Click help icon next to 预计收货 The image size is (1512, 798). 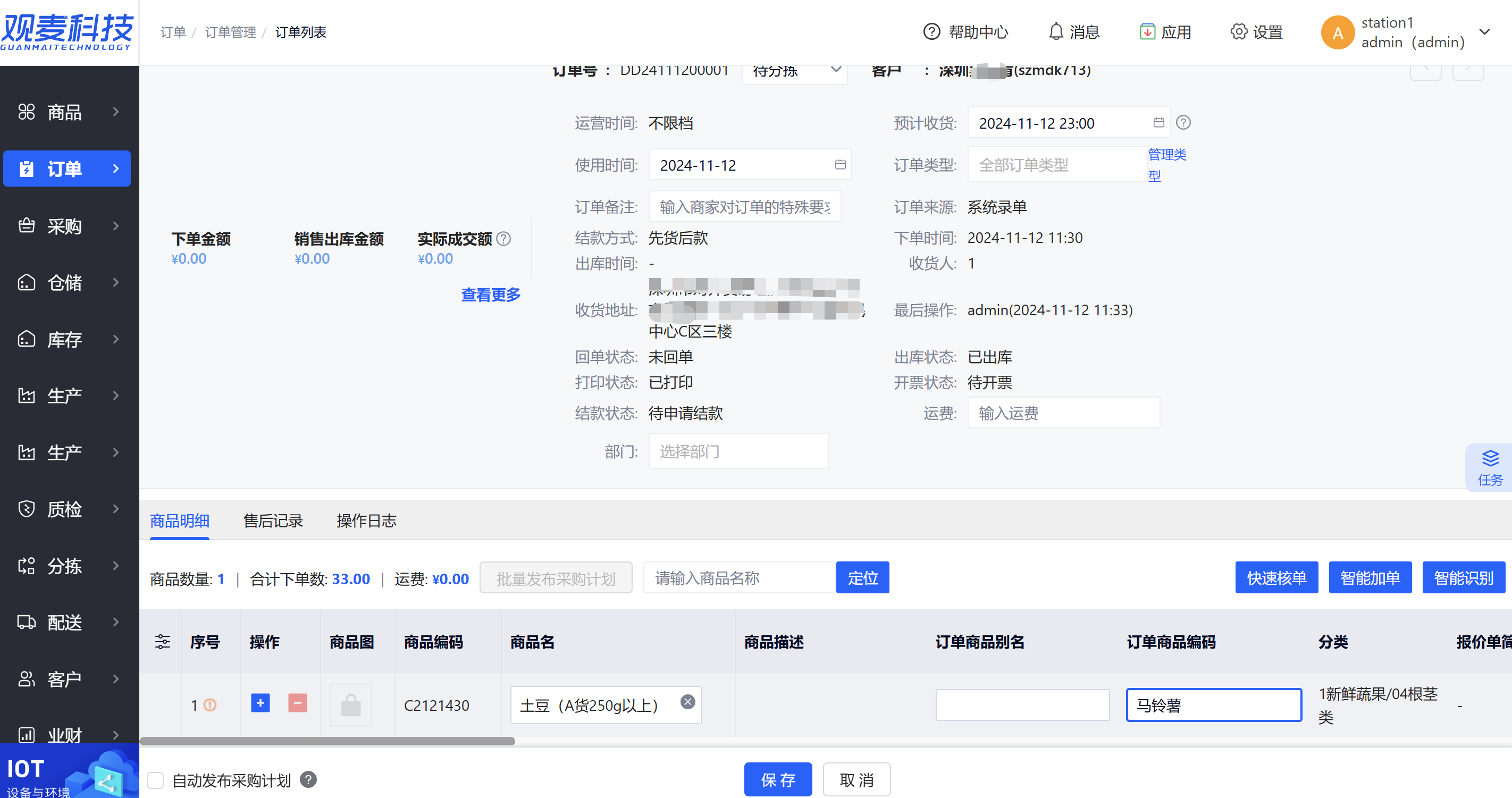(1183, 123)
